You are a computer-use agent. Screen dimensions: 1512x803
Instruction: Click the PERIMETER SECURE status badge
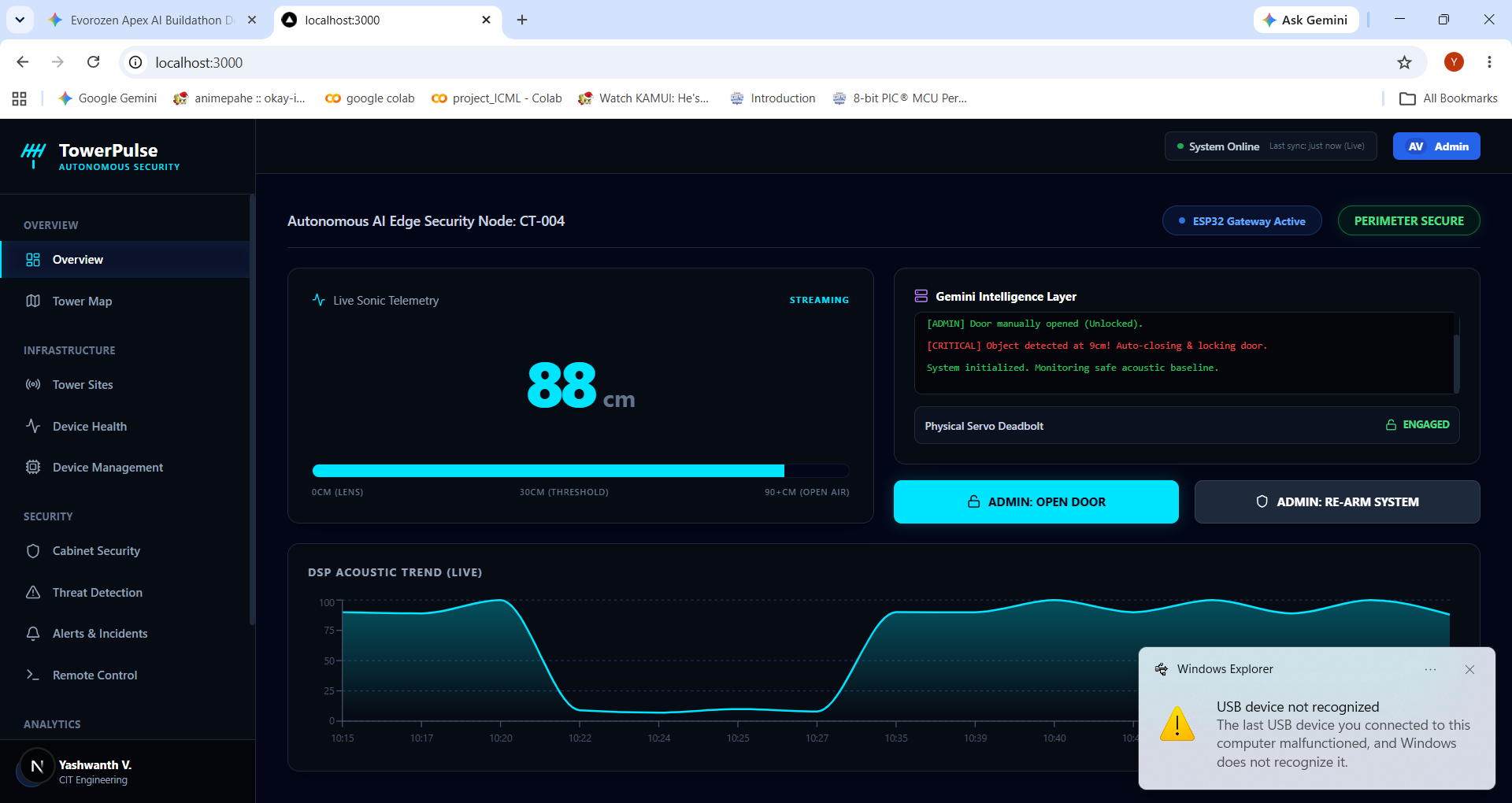(1409, 221)
